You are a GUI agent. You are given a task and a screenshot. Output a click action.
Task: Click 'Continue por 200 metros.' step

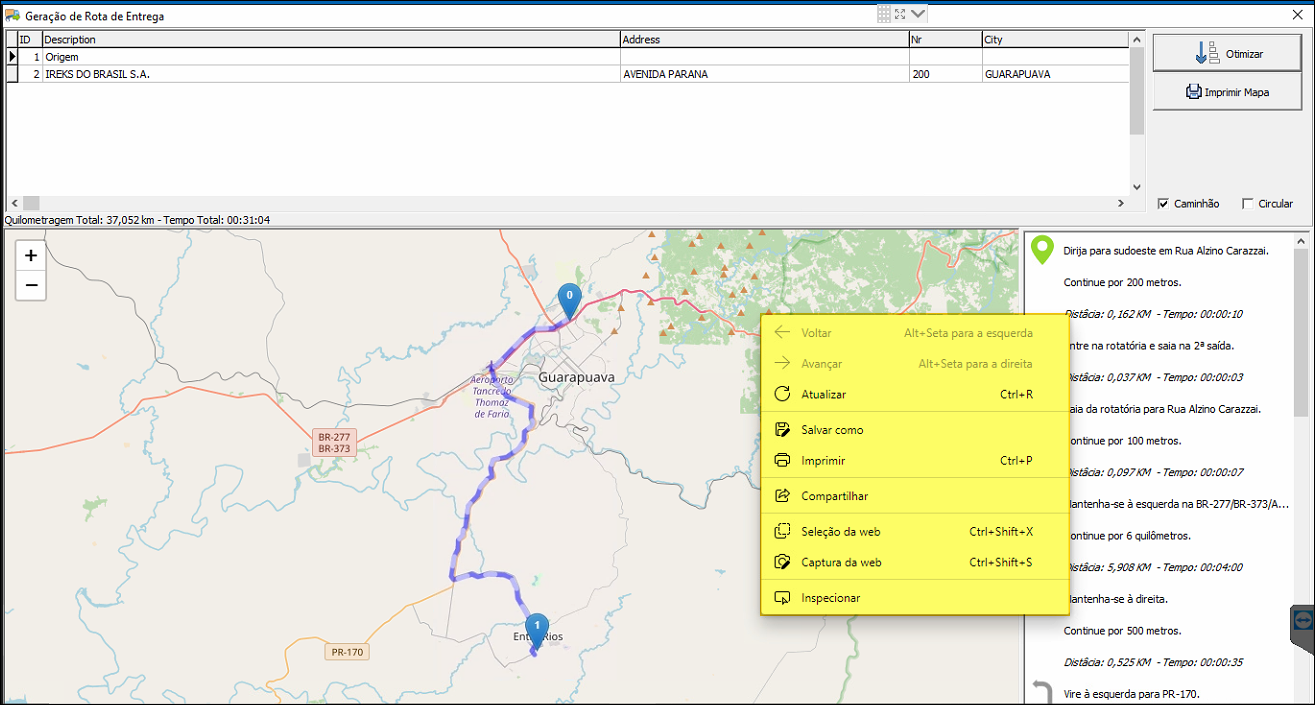point(1123,283)
